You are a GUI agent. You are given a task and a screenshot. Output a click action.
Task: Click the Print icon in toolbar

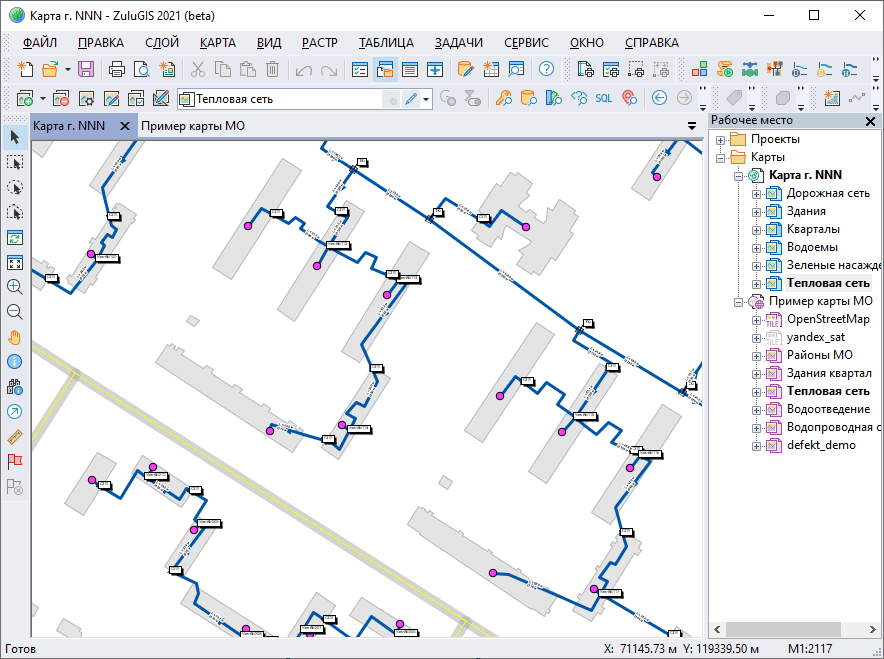click(x=116, y=69)
